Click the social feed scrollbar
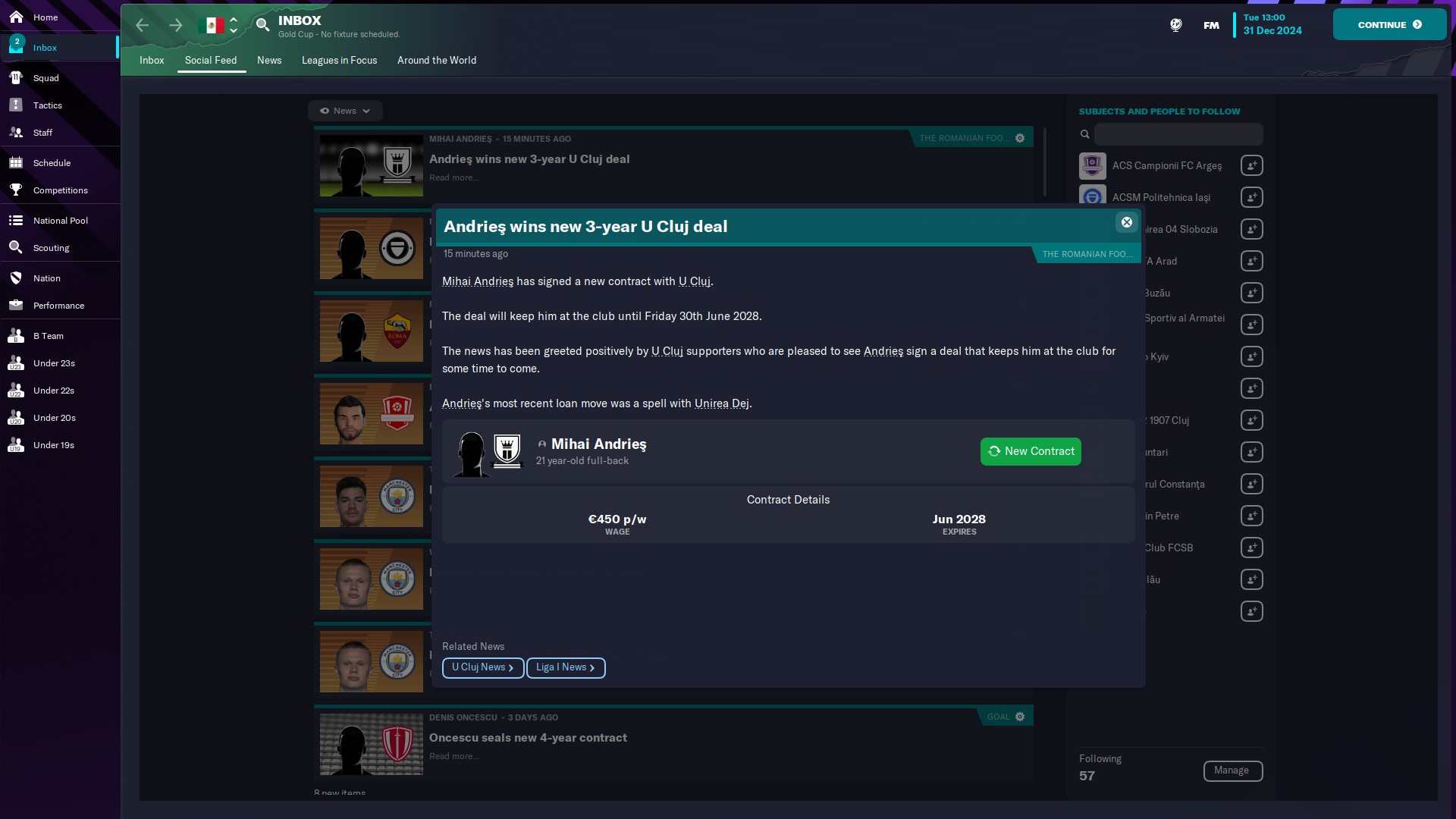Screen dimensions: 1456x819 click(x=1045, y=162)
